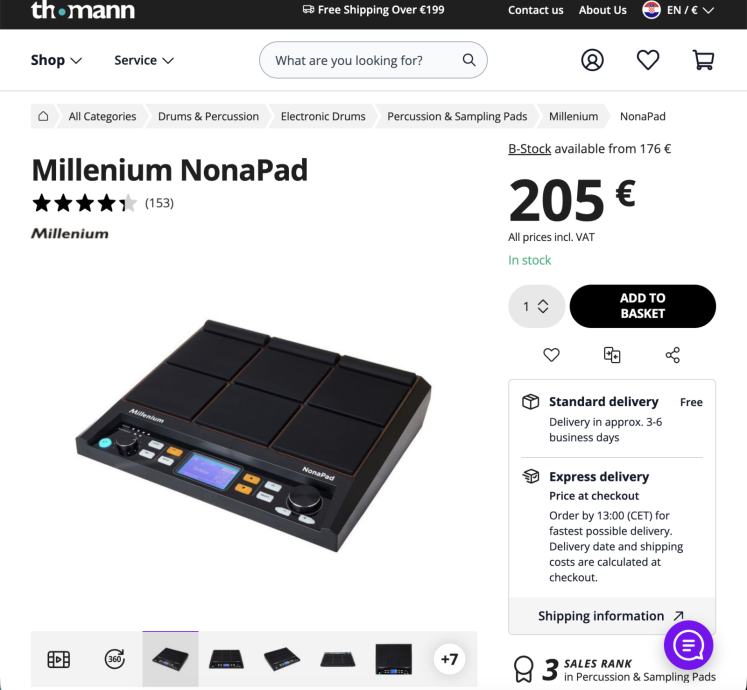Click Add to Basket button
The height and width of the screenshot is (690, 747).
642,306
